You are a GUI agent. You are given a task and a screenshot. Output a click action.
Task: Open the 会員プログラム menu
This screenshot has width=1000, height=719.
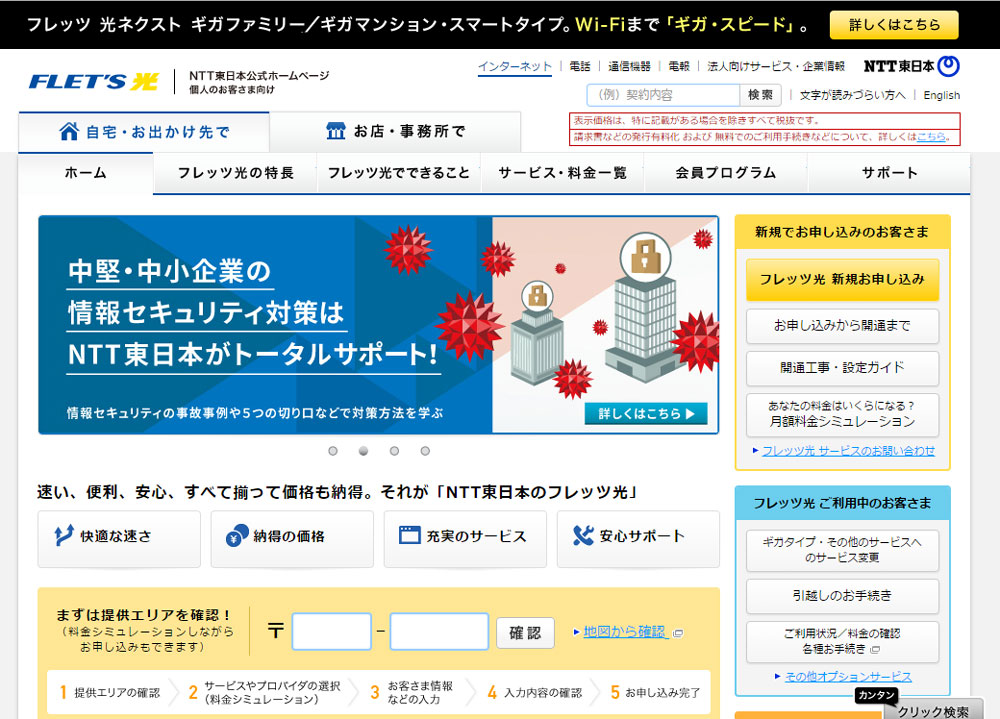(x=726, y=173)
